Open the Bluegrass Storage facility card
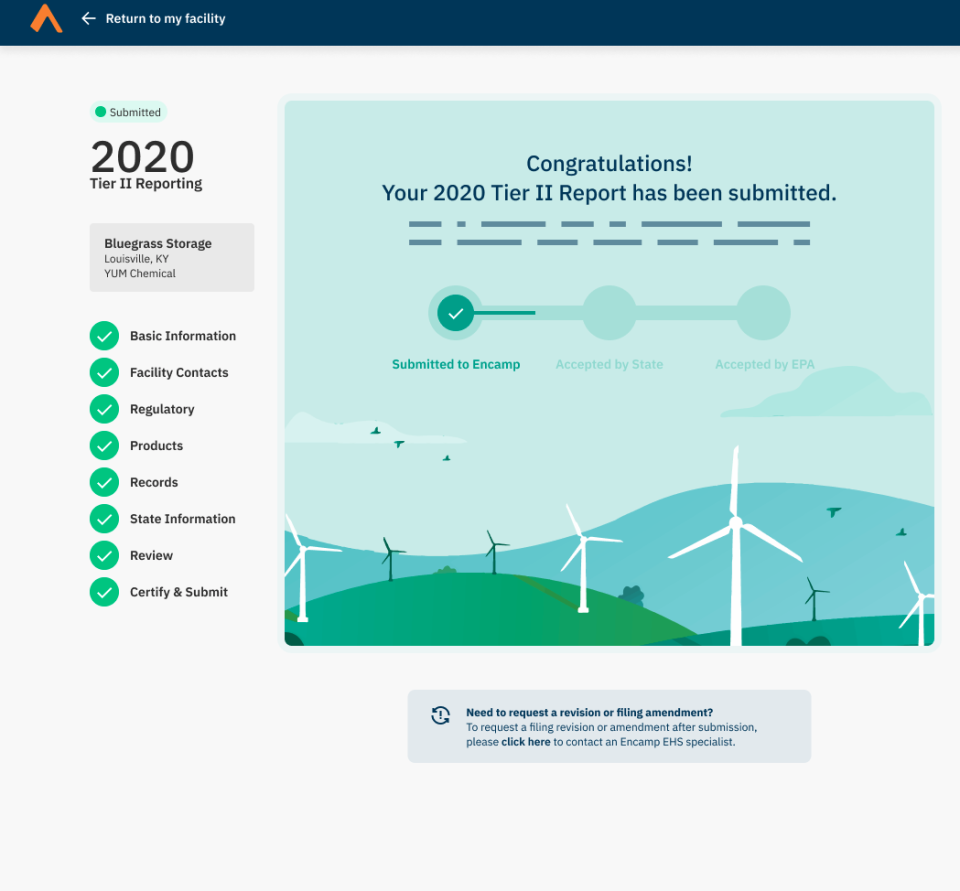 [172, 257]
